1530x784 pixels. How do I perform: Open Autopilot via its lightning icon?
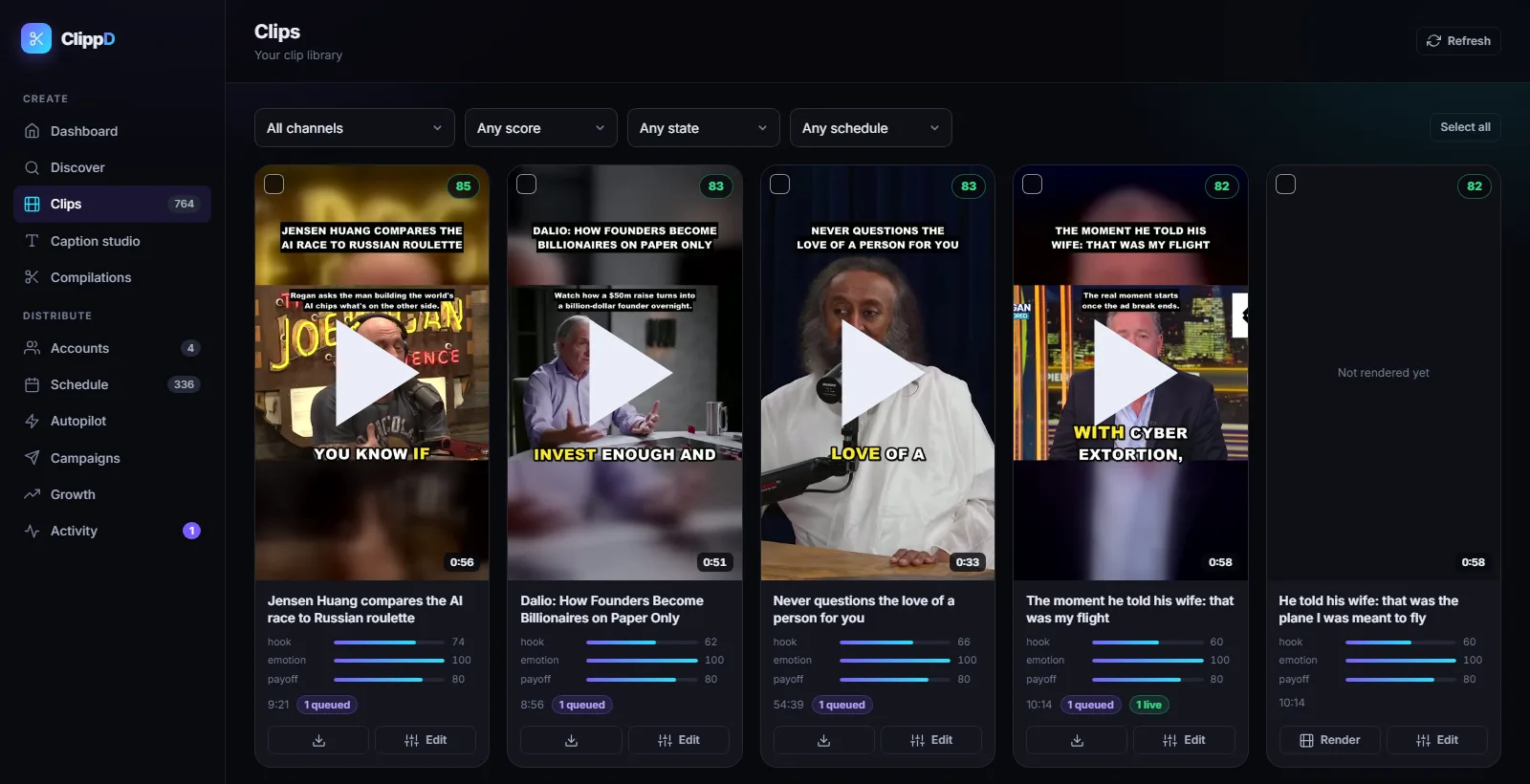[x=32, y=421]
